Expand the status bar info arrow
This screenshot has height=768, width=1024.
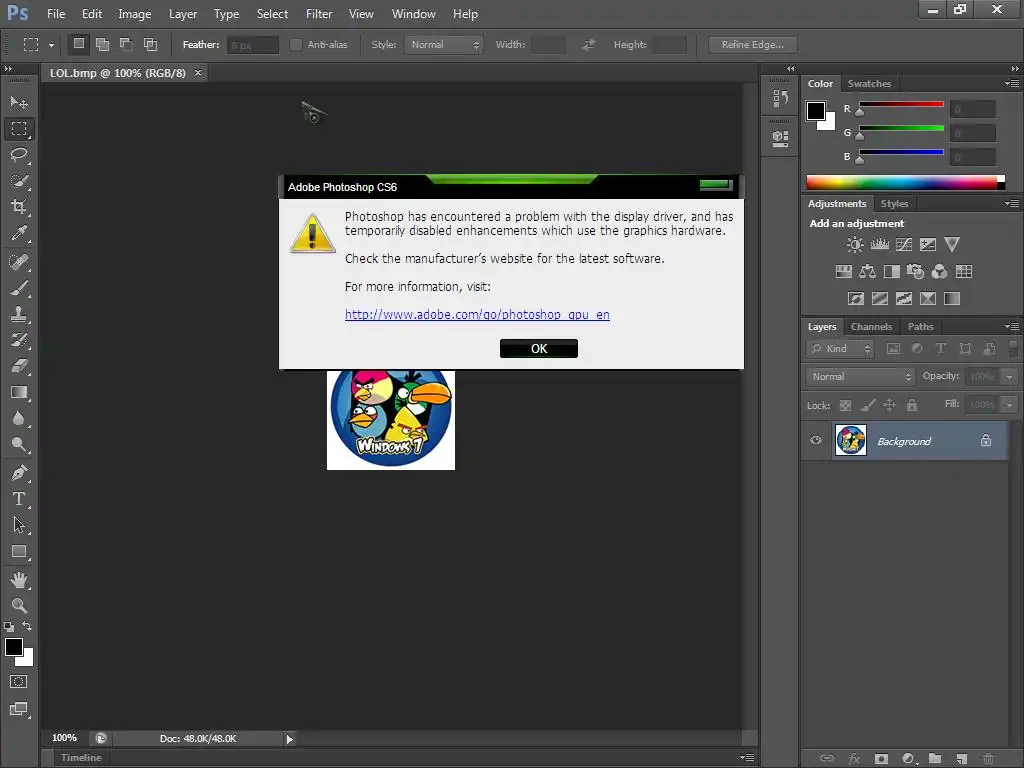(289, 739)
